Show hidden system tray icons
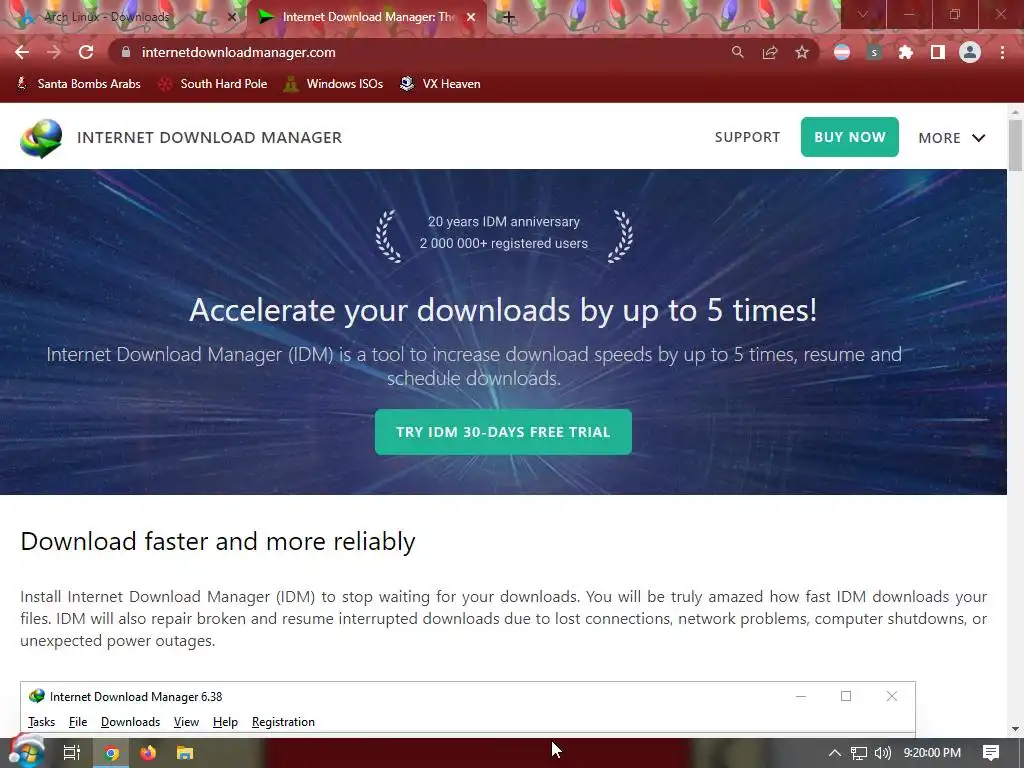This screenshot has width=1024, height=768. pos(835,753)
